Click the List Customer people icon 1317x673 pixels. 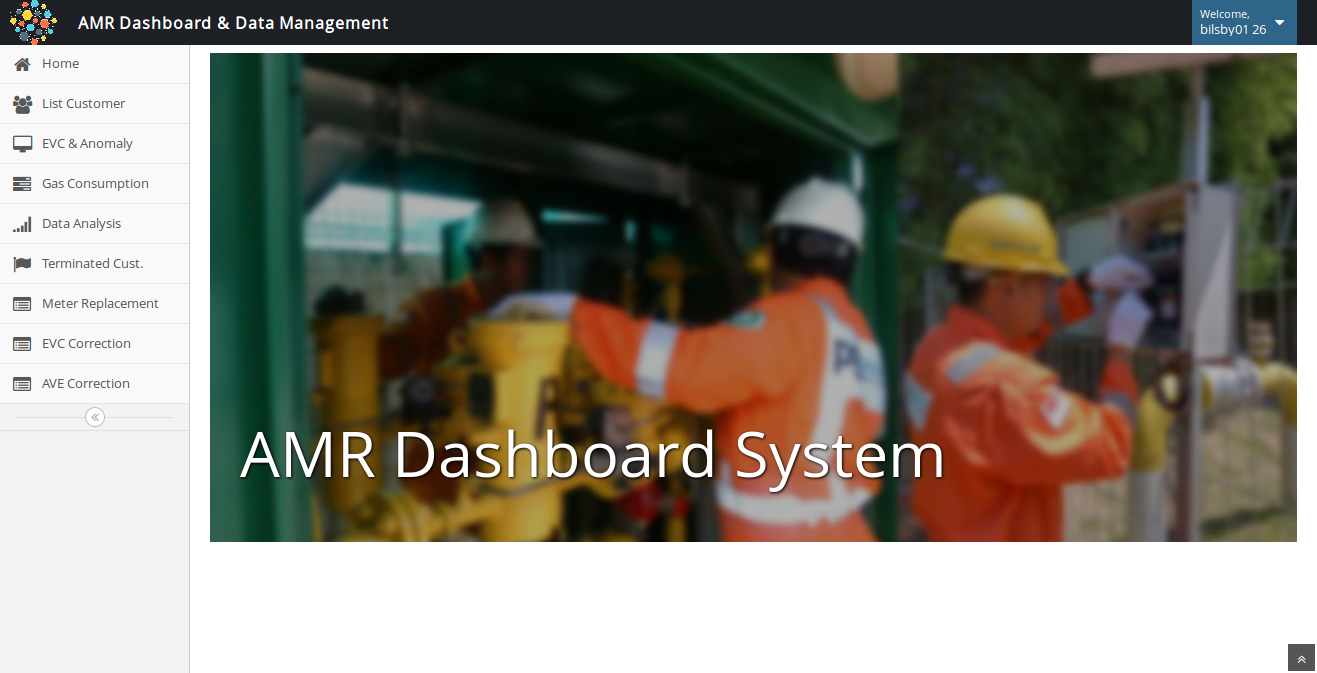22,104
